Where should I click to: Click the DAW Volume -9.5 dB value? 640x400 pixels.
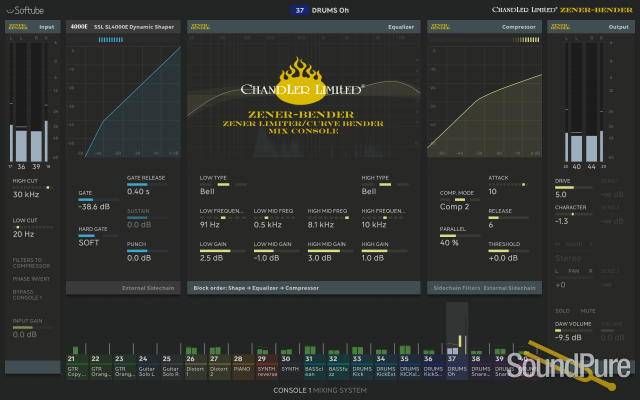[569, 337]
